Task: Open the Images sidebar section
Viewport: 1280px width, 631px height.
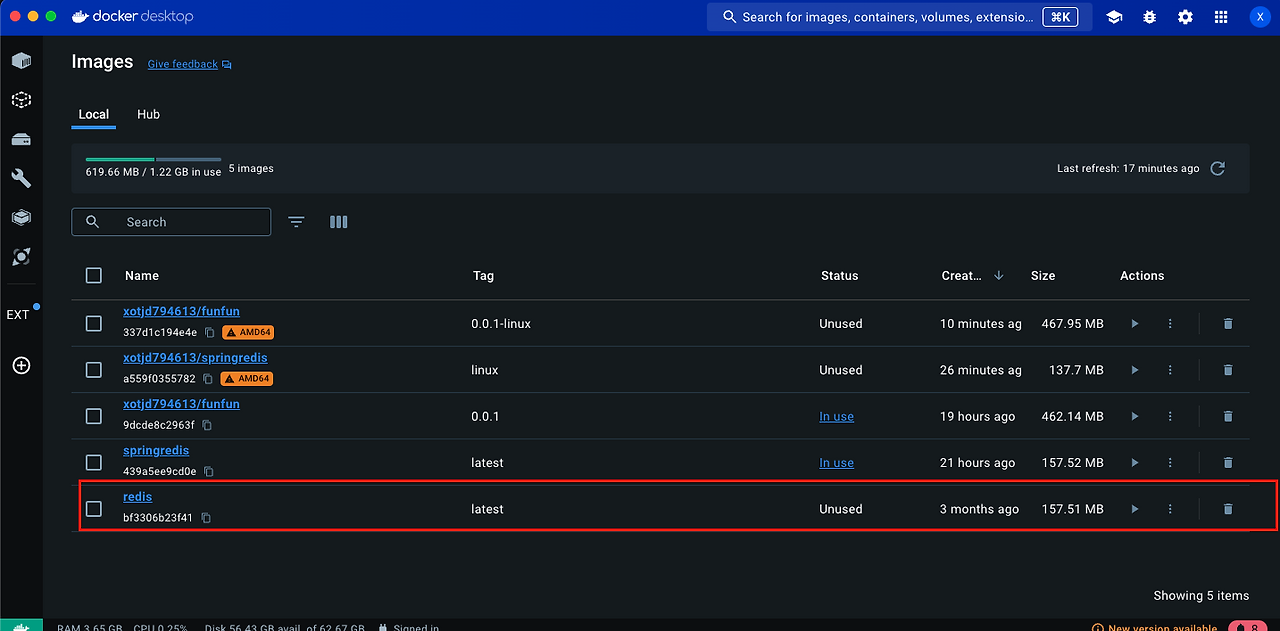Action: point(21,100)
